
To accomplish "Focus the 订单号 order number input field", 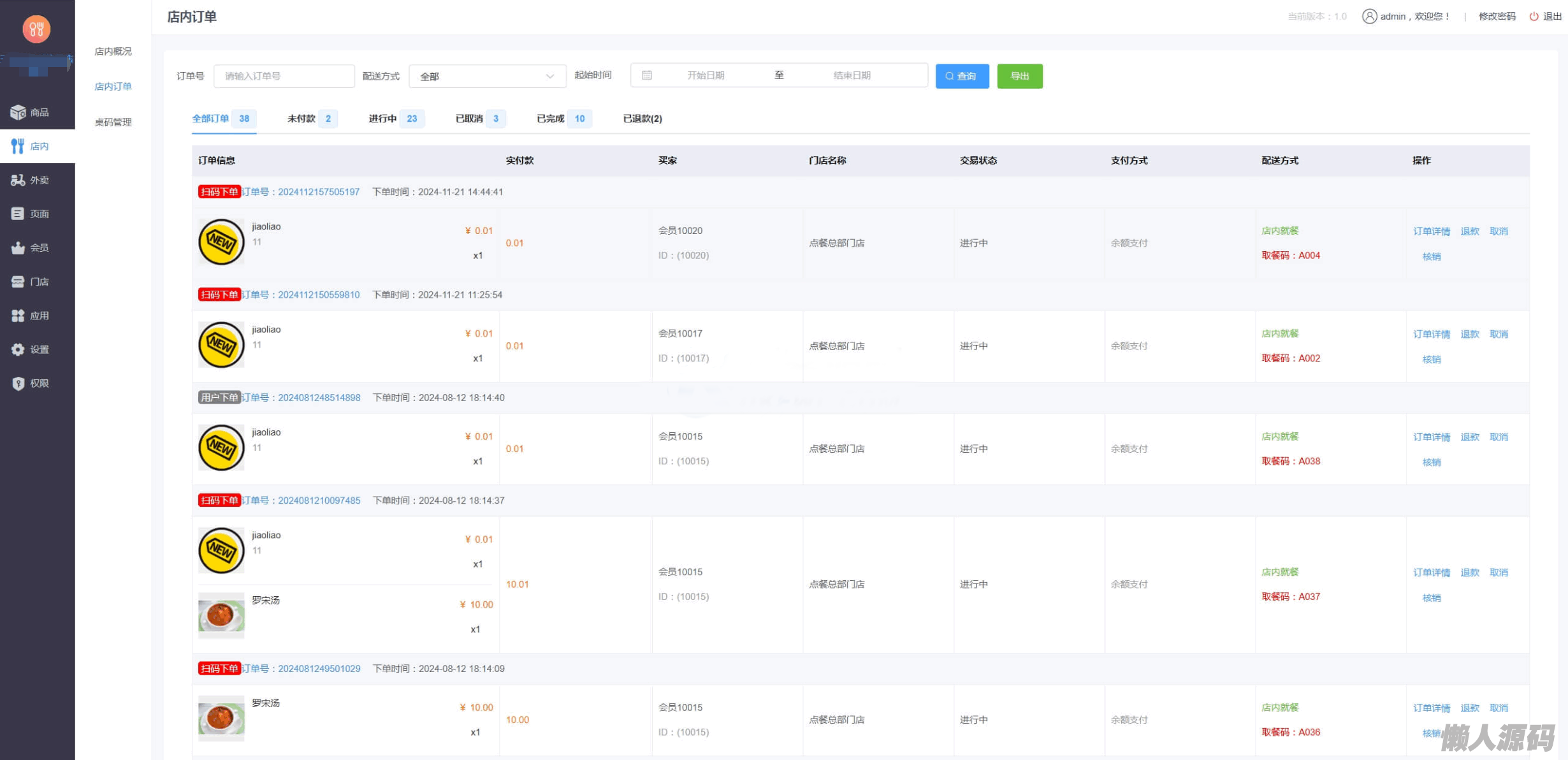I will click(284, 77).
